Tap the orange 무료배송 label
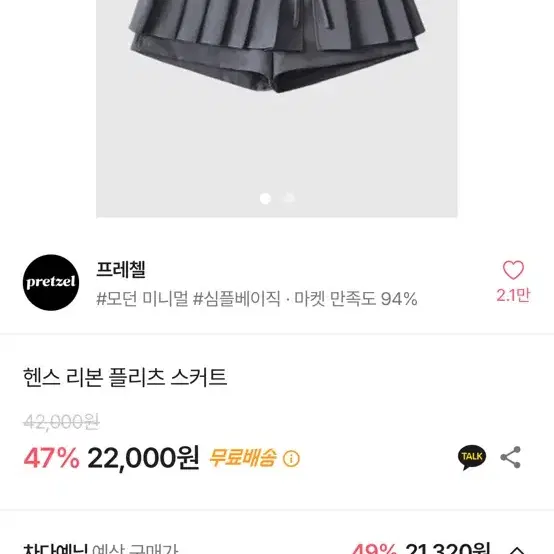 pos(242,458)
